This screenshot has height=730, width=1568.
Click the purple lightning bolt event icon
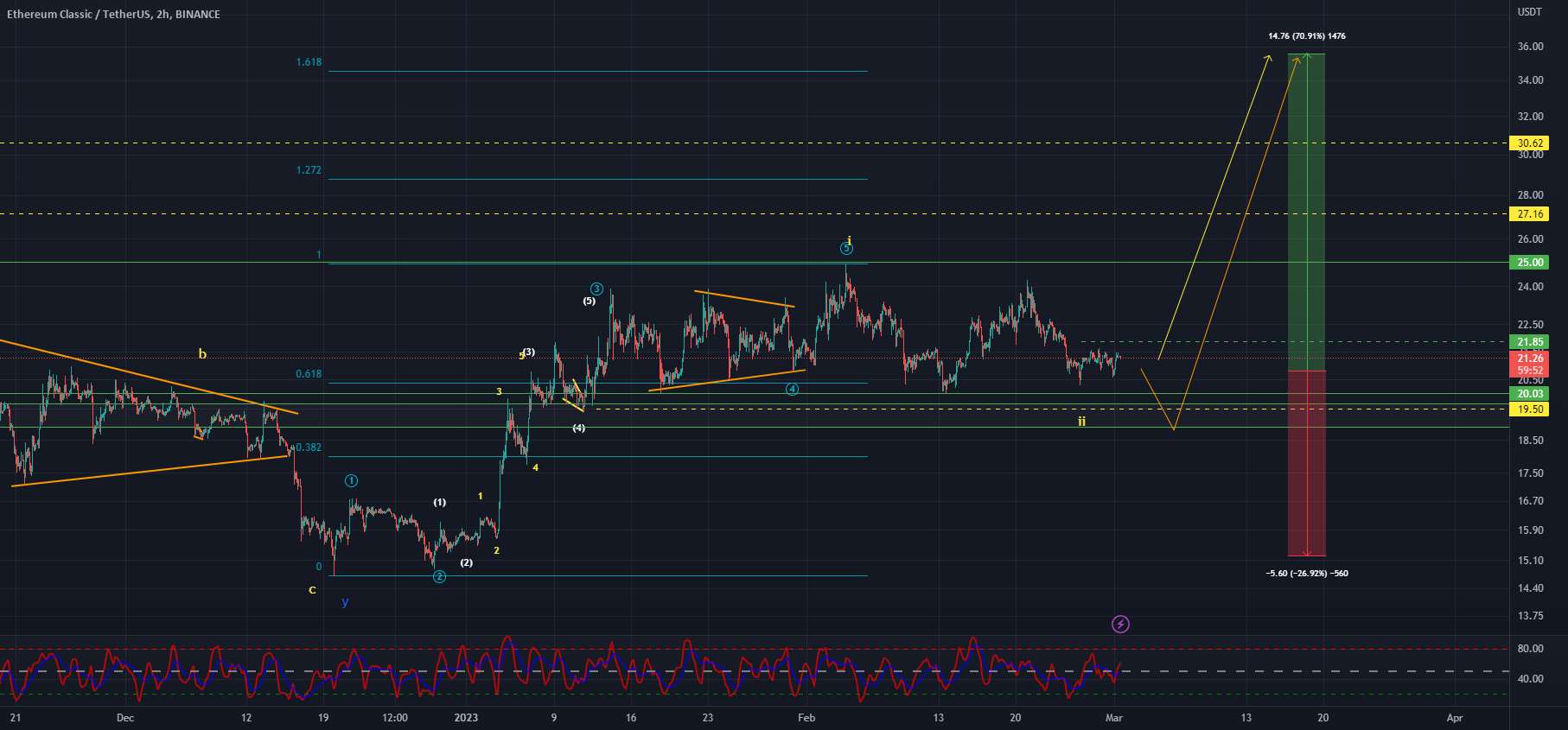tap(1120, 624)
